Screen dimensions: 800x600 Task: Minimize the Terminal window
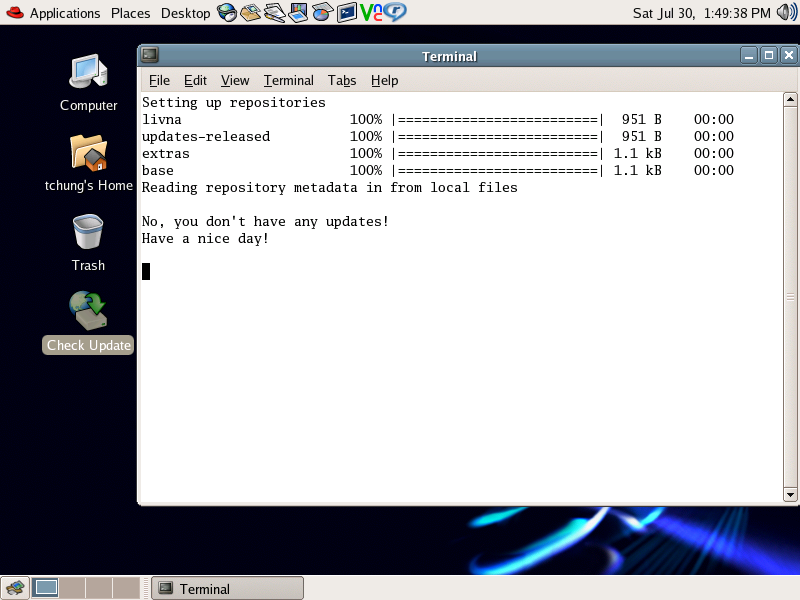coord(749,55)
